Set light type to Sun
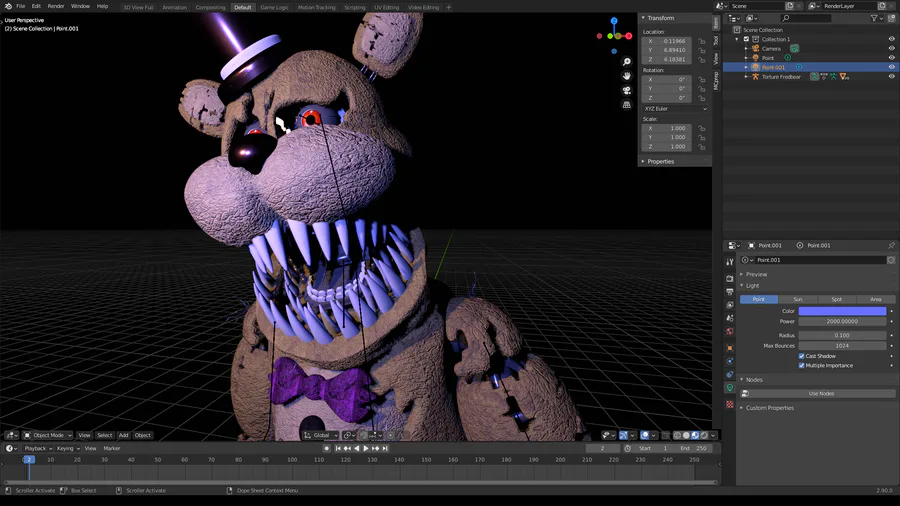 [798, 299]
